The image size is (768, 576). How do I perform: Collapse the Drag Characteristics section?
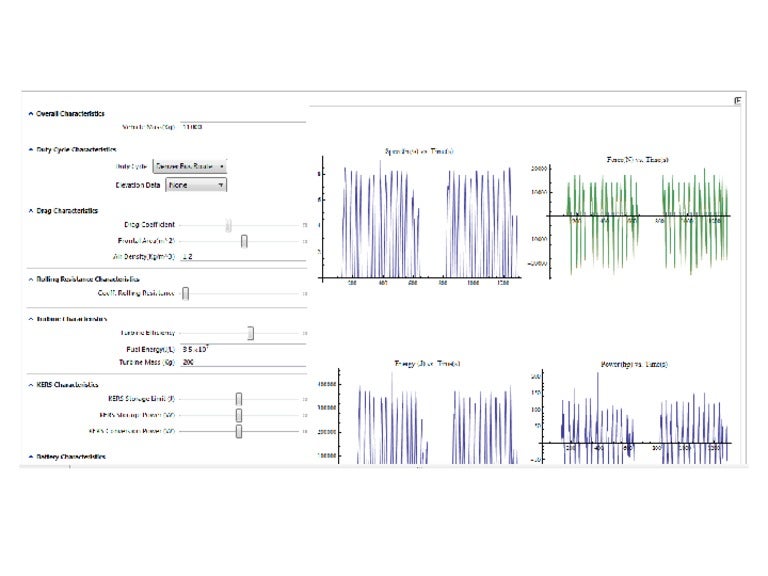tap(30, 211)
